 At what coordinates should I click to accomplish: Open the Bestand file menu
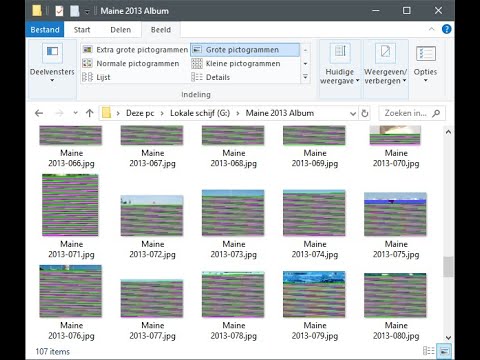pyautogui.click(x=45, y=30)
